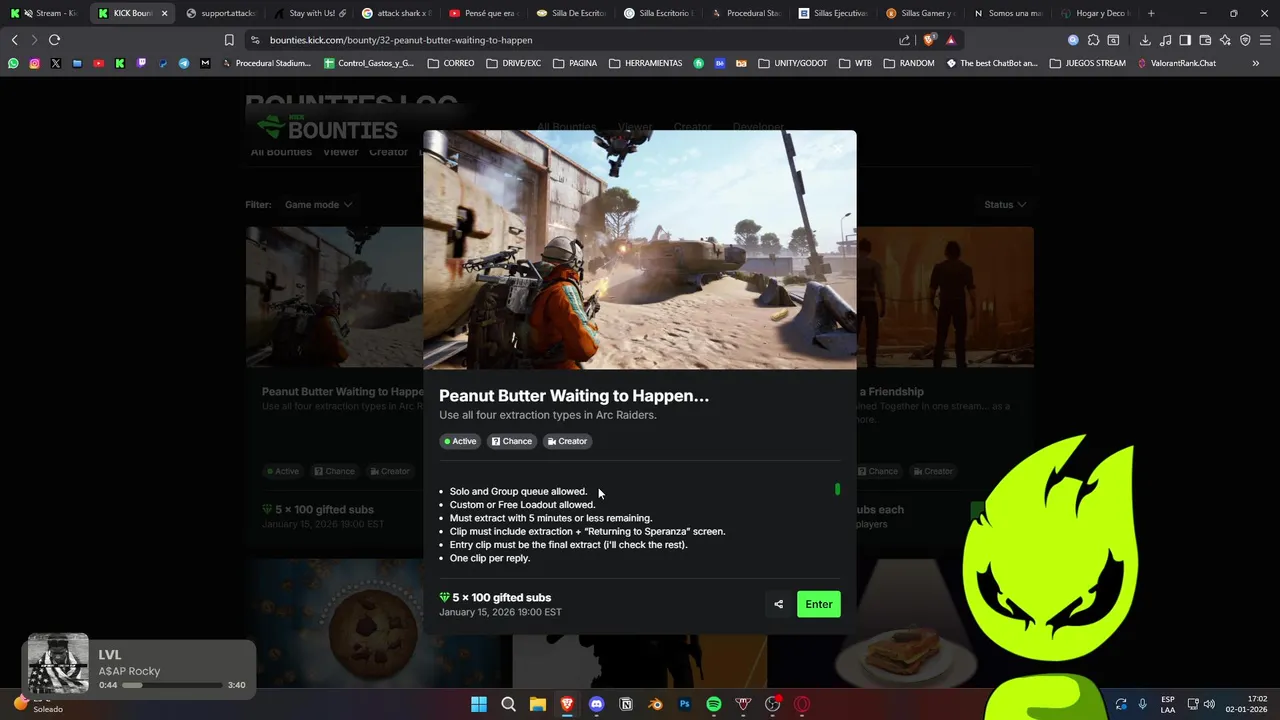
Task: Open browser extensions puzzle icon
Action: pyautogui.click(x=1093, y=40)
